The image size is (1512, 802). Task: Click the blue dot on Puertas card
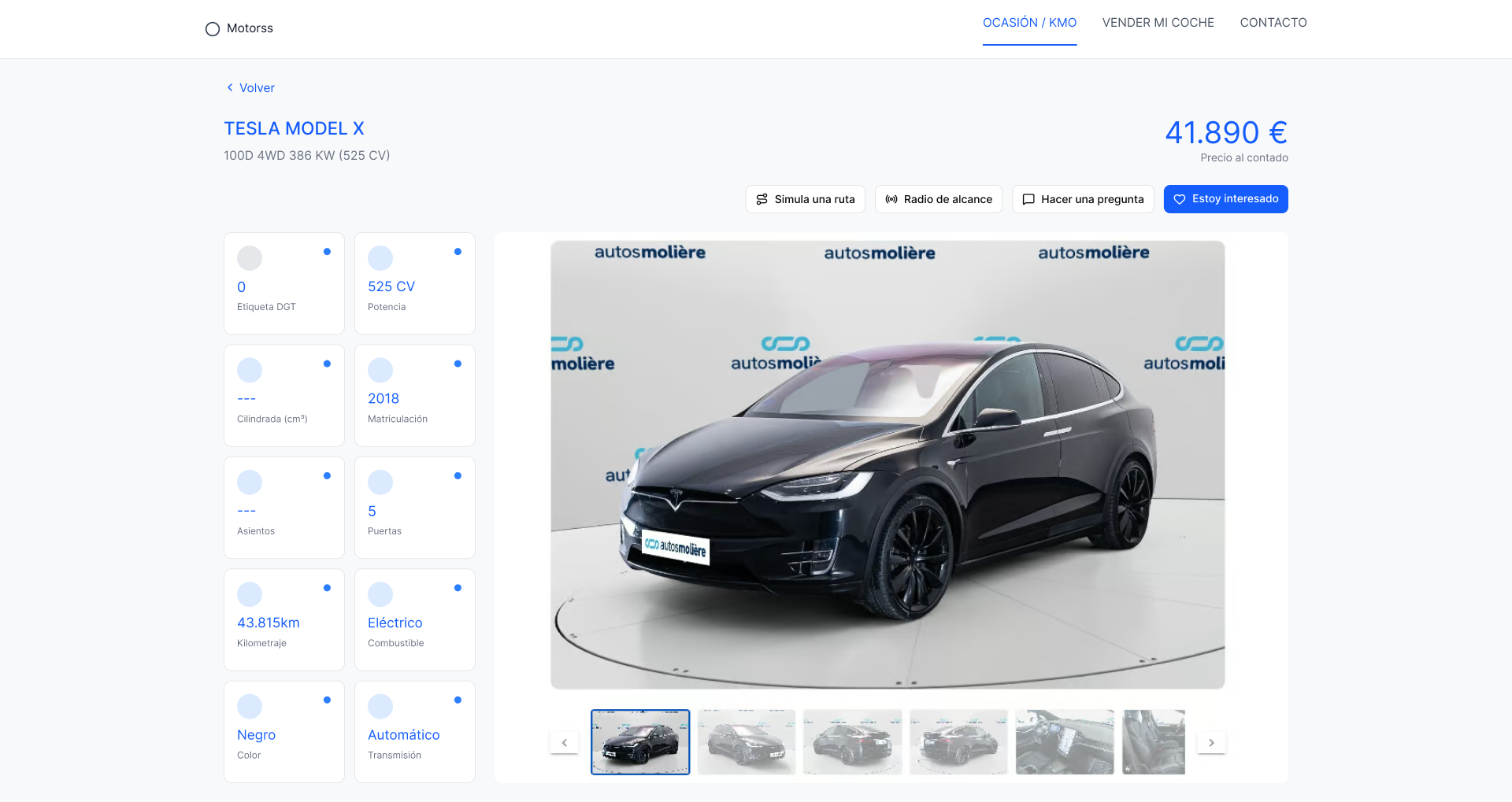tap(458, 476)
